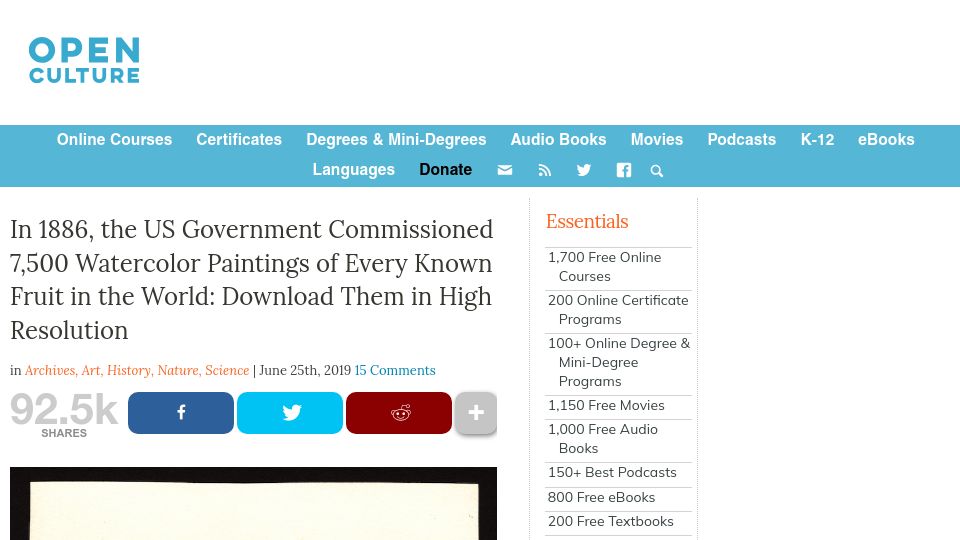The width and height of the screenshot is (960, 540).
Task: Click the Open Culture logo
Action: 84,60
